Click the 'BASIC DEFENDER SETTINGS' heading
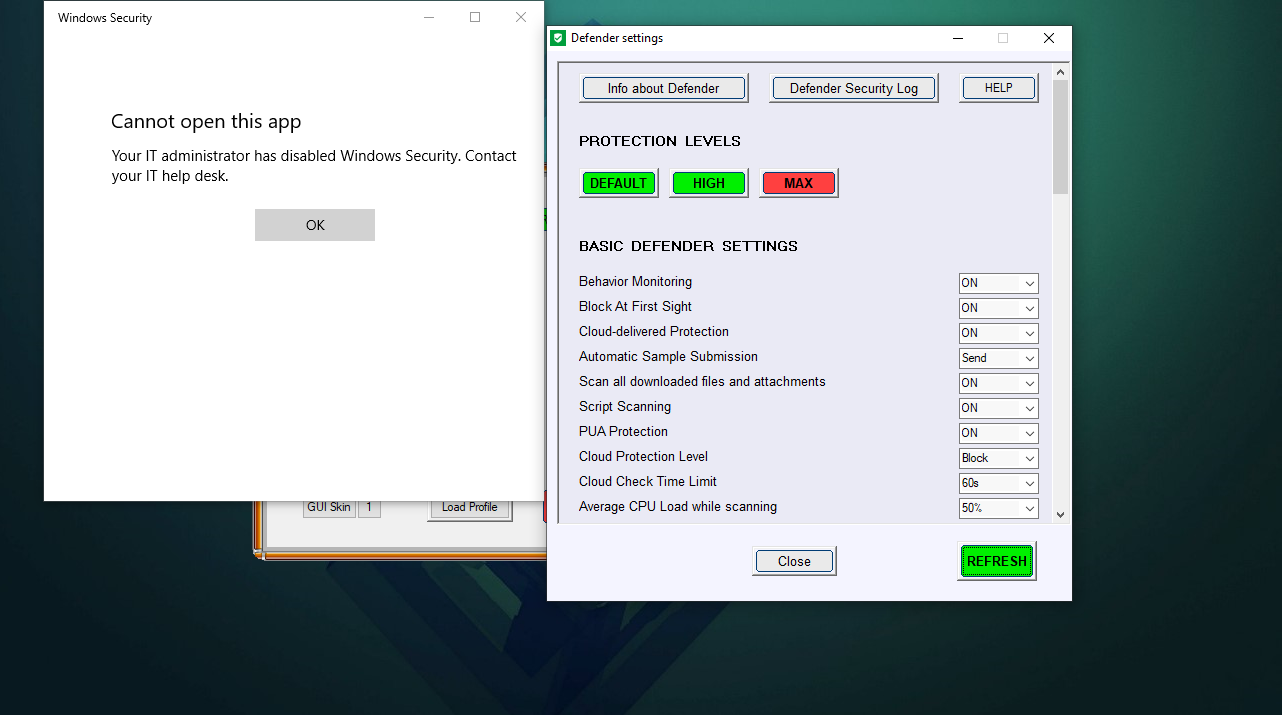The height and width of the screenshot is (715, 1282). [x=688, y=246]
